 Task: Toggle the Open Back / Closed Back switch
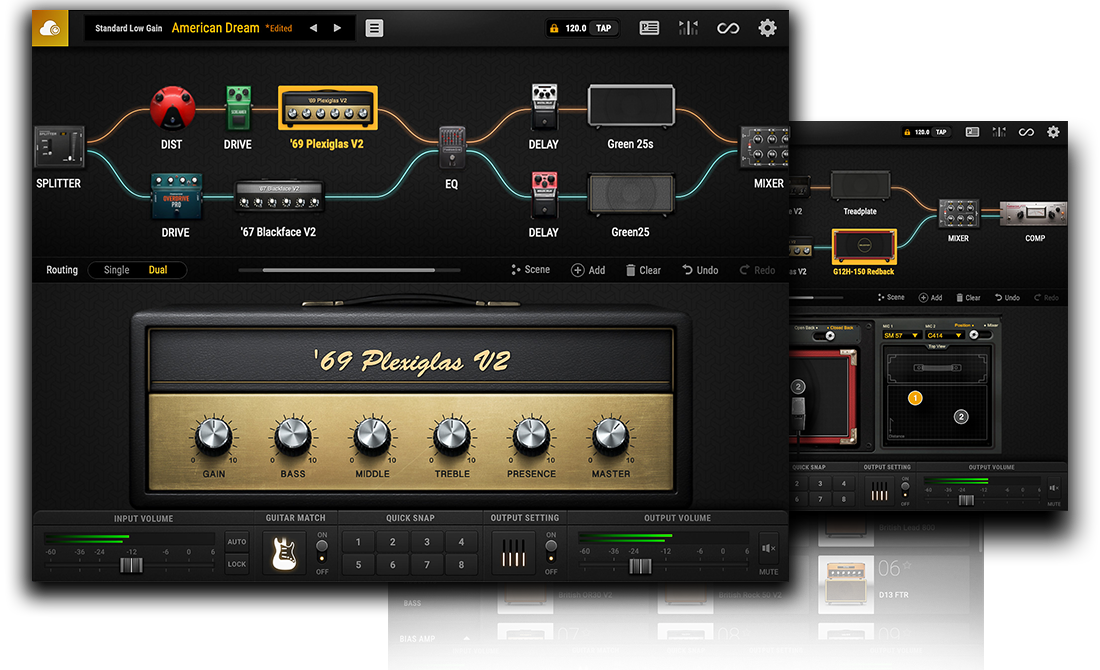coord(826,336)
